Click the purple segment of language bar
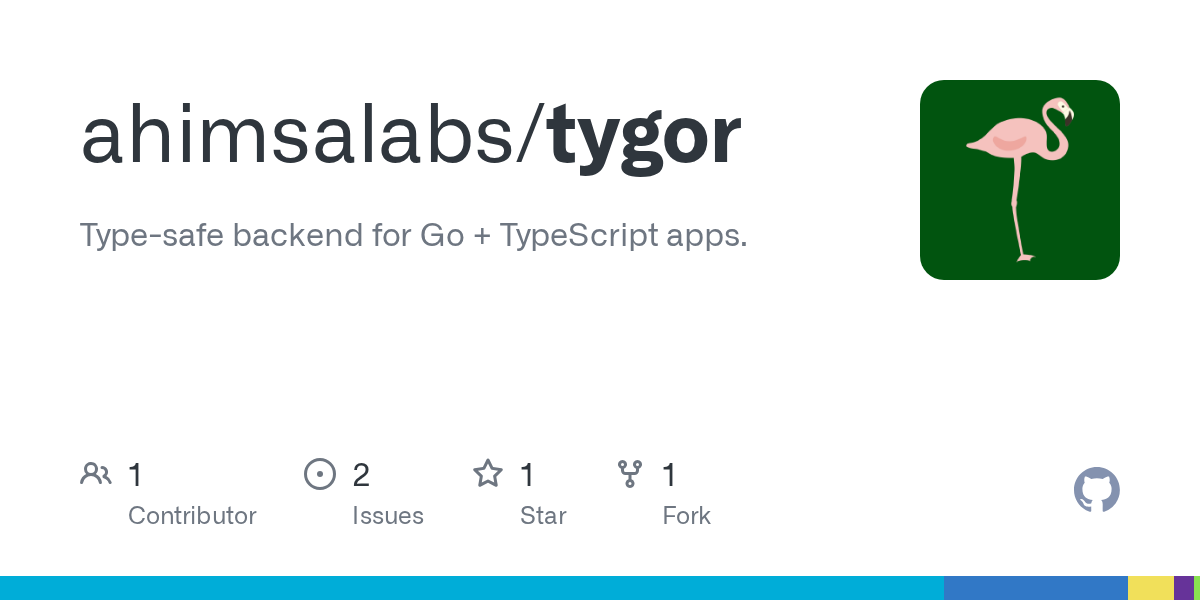Image resolution: width=1200 pixels, height=600 pixels. [x=1183, y=588]
